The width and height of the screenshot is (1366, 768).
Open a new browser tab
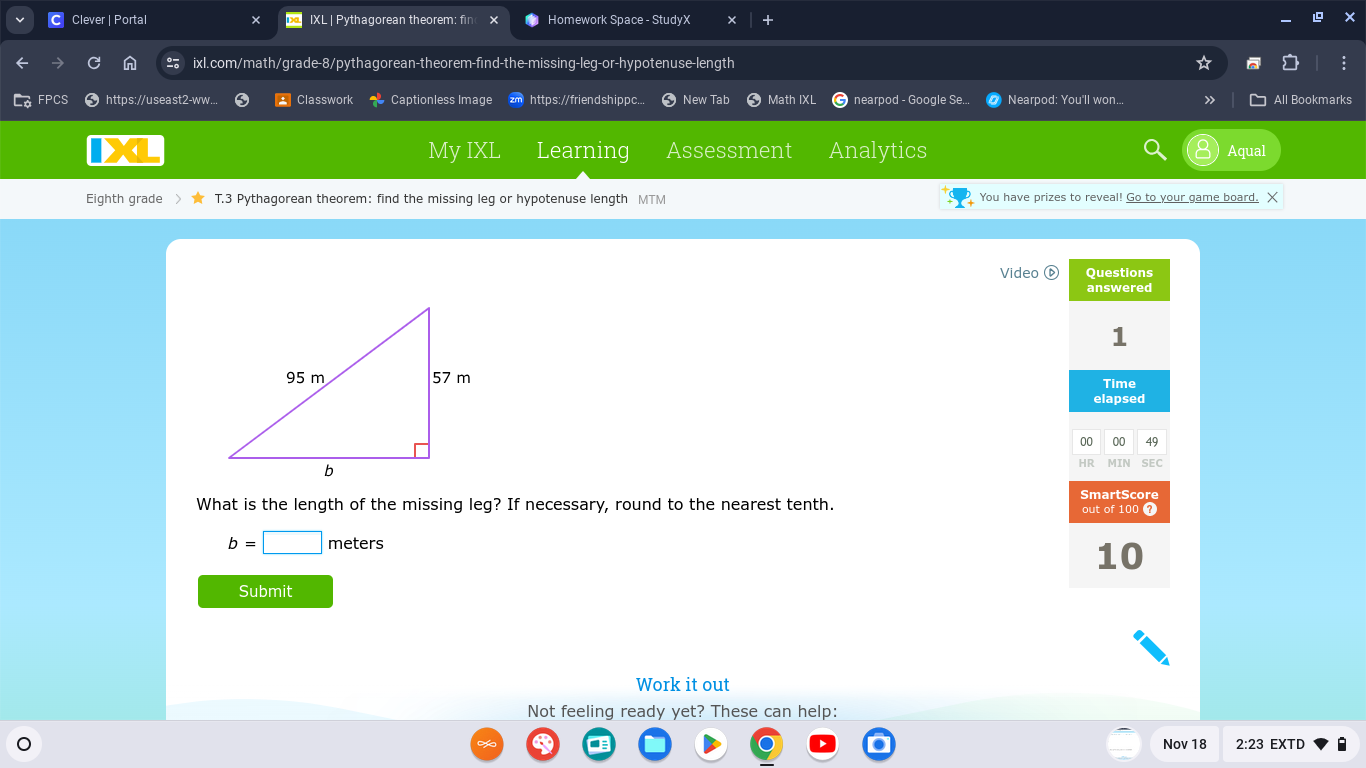[767, 20]
